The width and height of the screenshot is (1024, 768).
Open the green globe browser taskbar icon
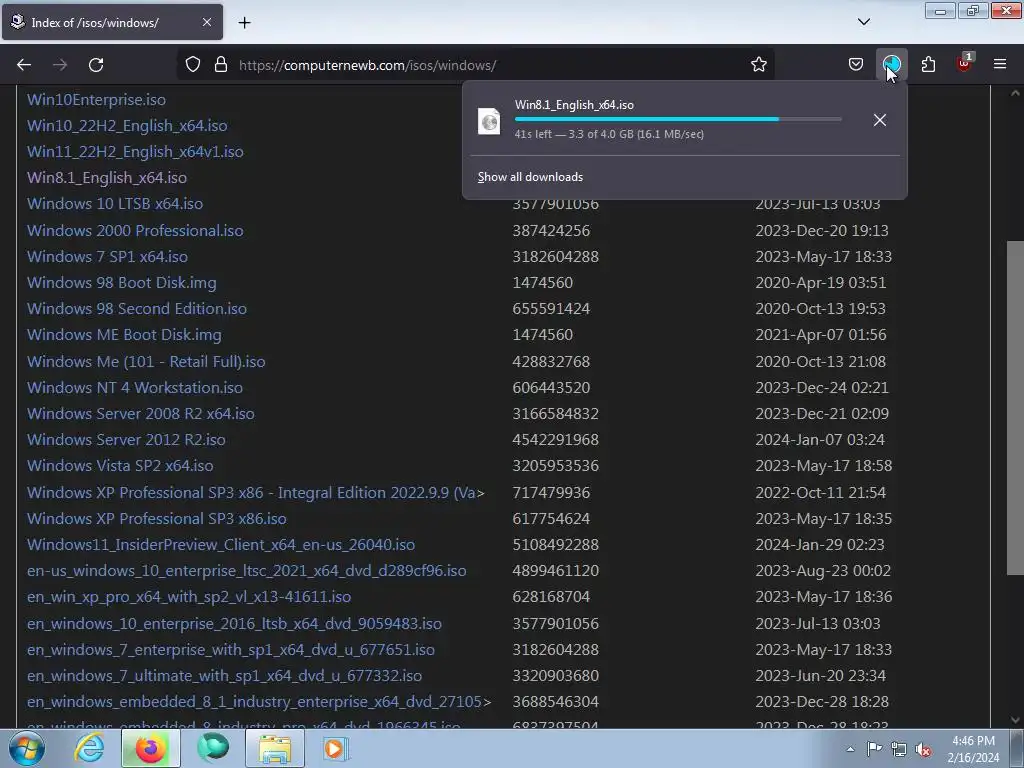pyautogui.click(x=212, y=748)
